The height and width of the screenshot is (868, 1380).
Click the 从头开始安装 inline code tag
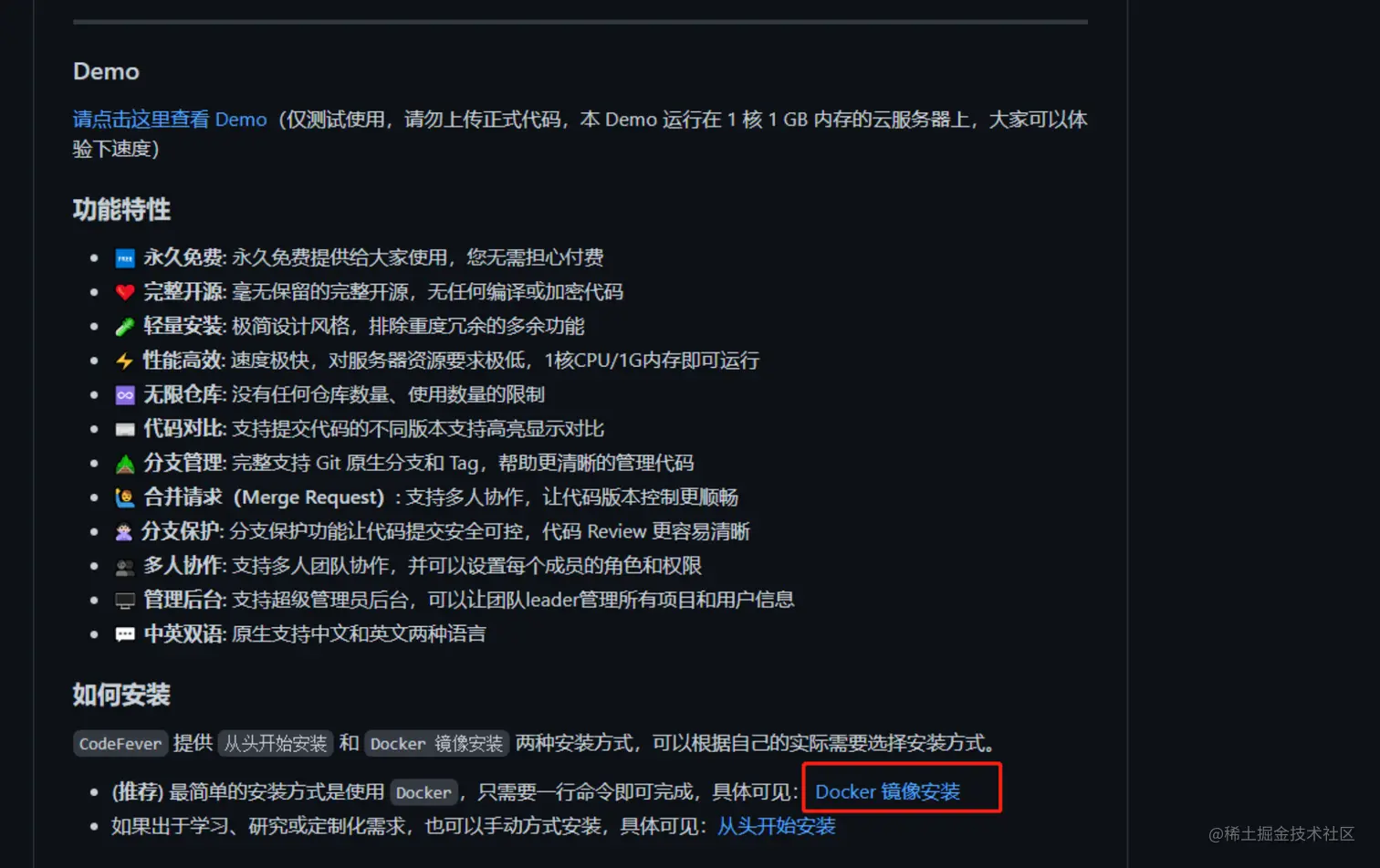pos(276,743)
